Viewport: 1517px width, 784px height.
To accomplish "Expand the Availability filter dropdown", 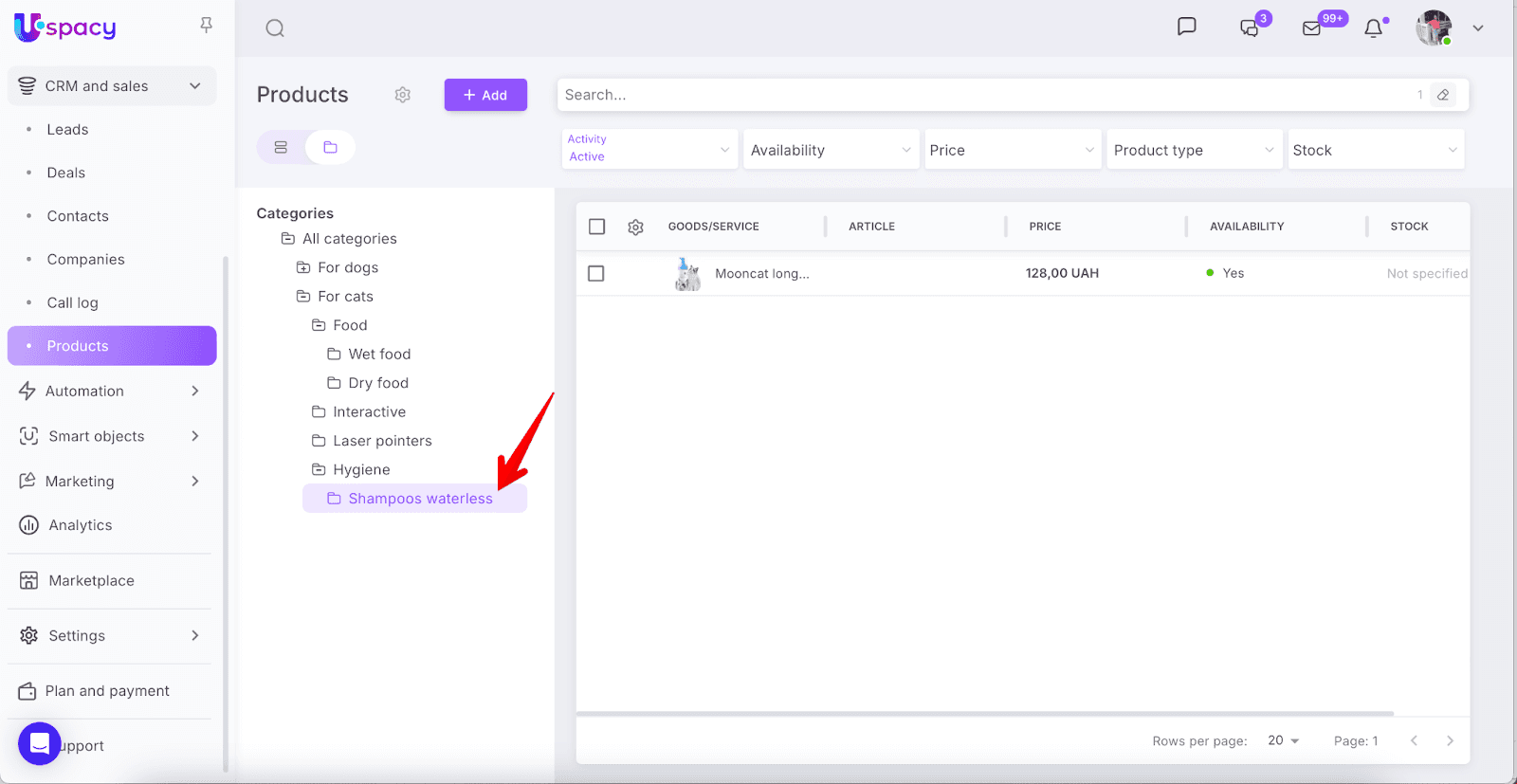I will click(x=831, y=150).
